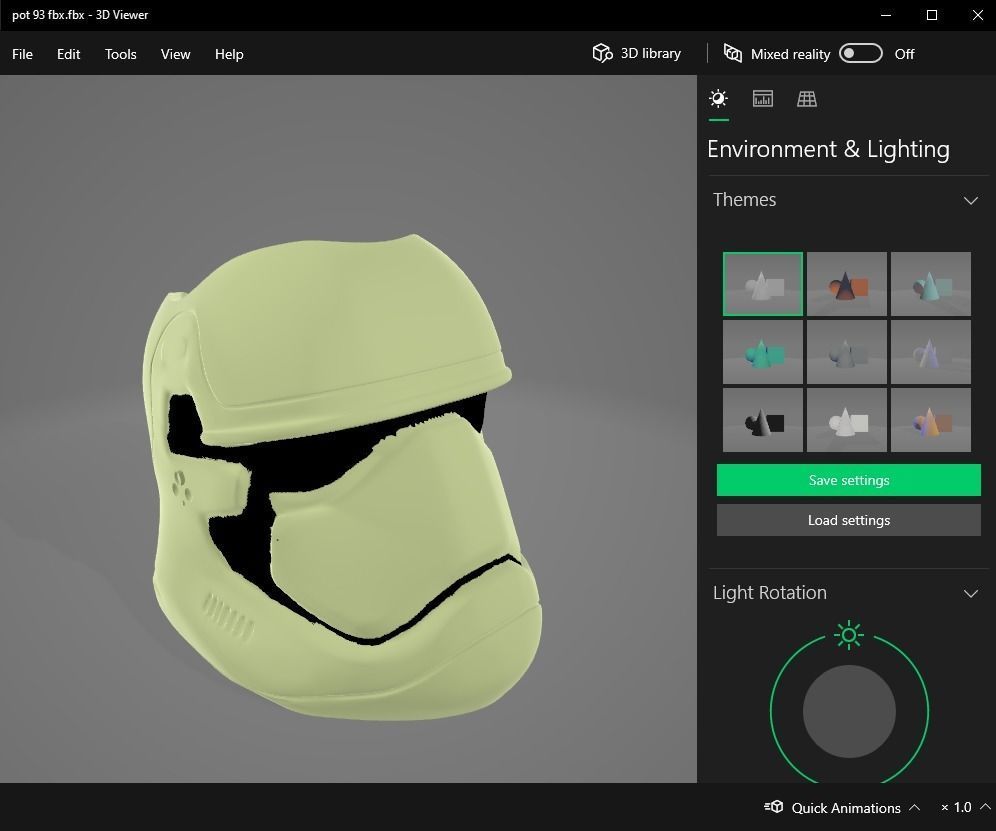Minimize the 3D Viewer window
996x831 pixels.
point(886,15)
